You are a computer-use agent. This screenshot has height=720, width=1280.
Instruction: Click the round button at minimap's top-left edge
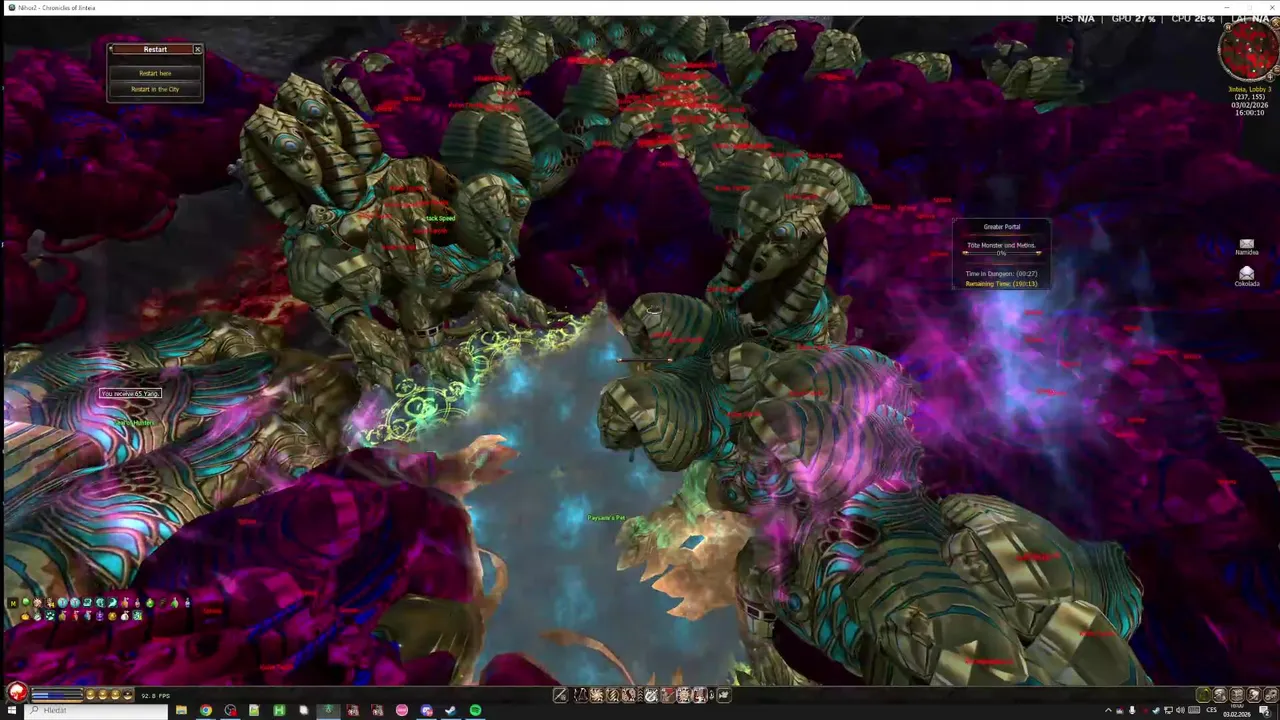click(1228, 27)
